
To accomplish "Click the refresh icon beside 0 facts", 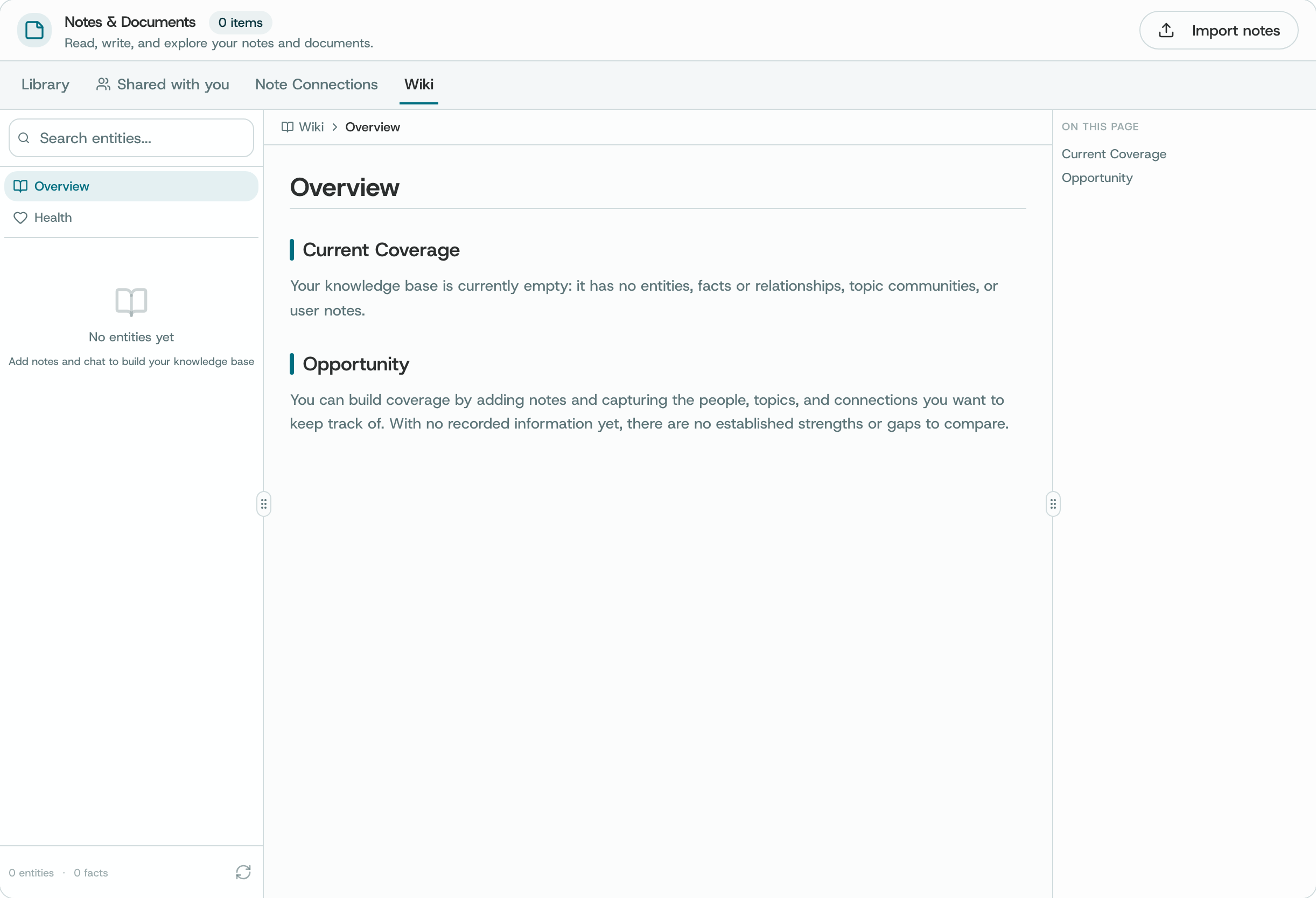I will [243, 873].
